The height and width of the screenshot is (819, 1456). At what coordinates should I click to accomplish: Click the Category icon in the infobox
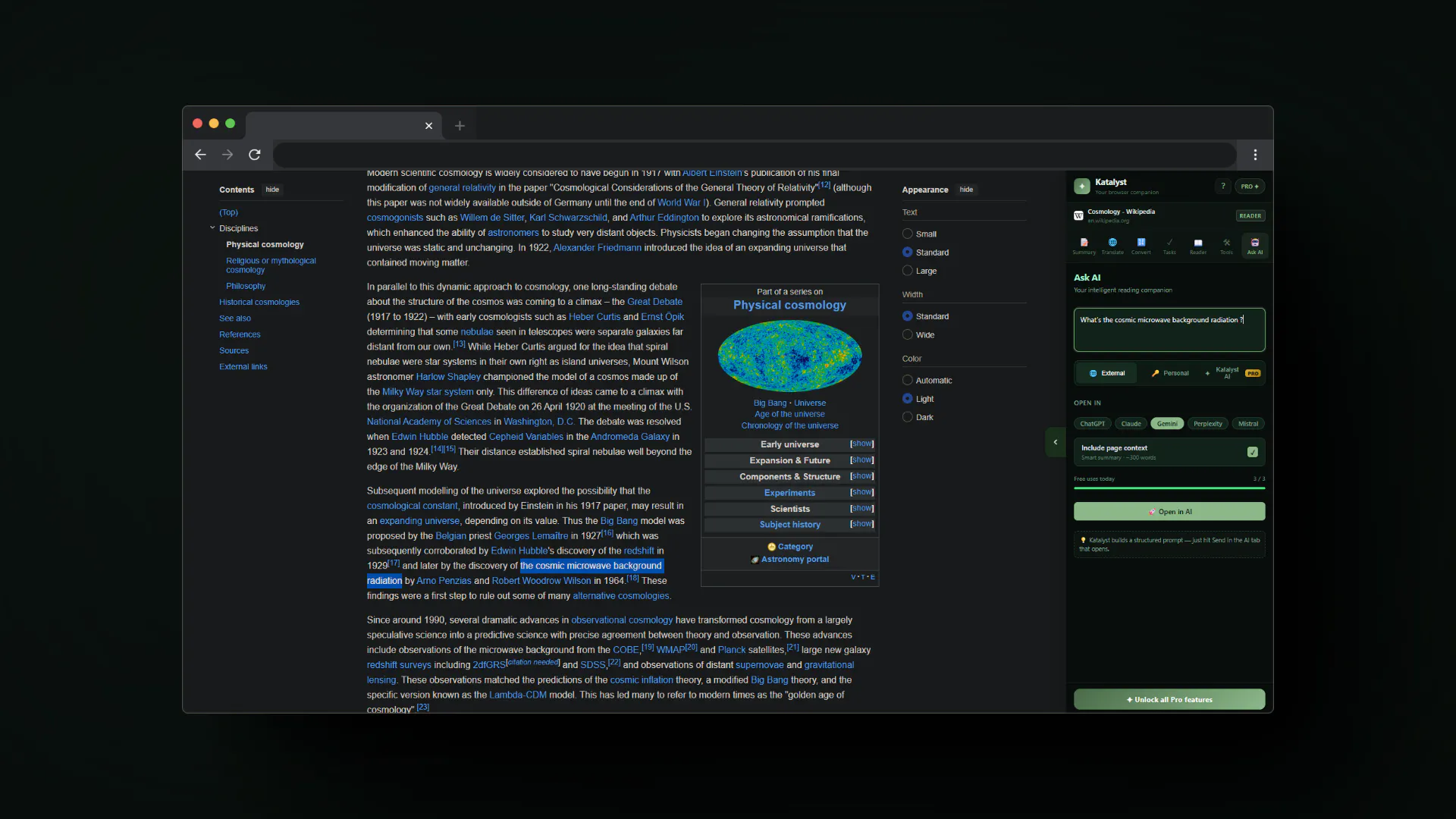(772, 547)
